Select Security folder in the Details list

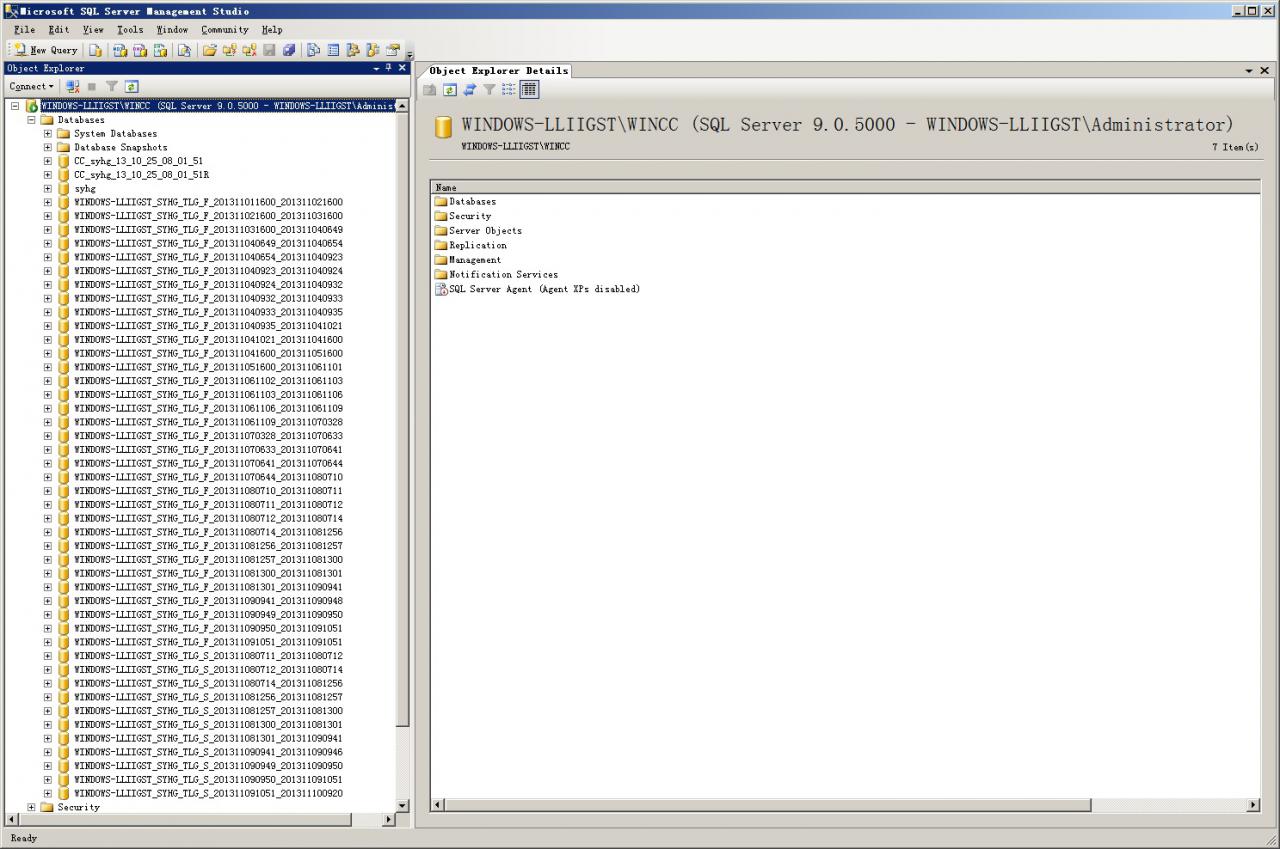click(x=463, y=216)
